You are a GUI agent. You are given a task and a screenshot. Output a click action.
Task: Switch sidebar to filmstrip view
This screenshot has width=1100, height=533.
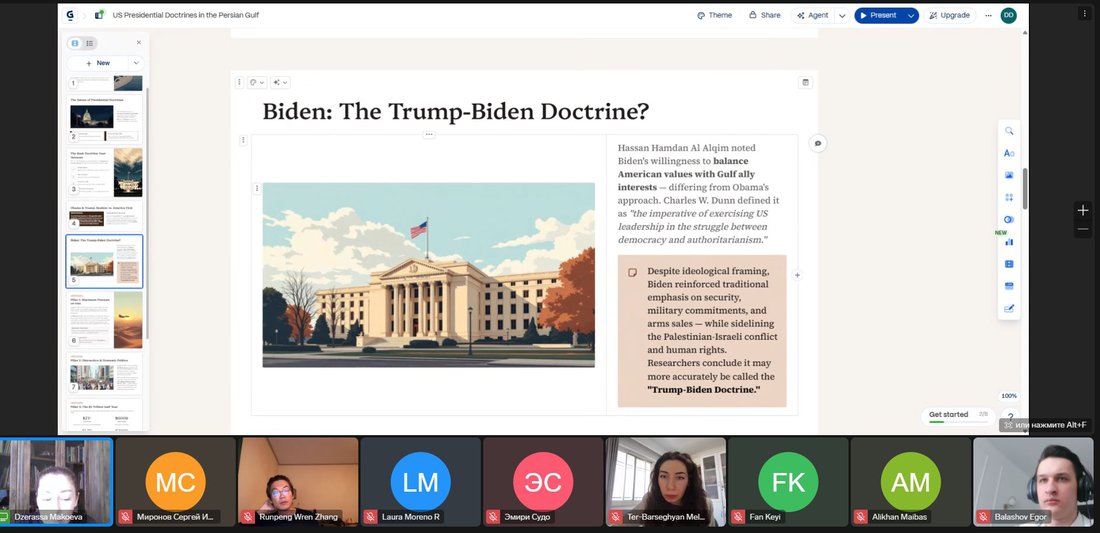75,43
